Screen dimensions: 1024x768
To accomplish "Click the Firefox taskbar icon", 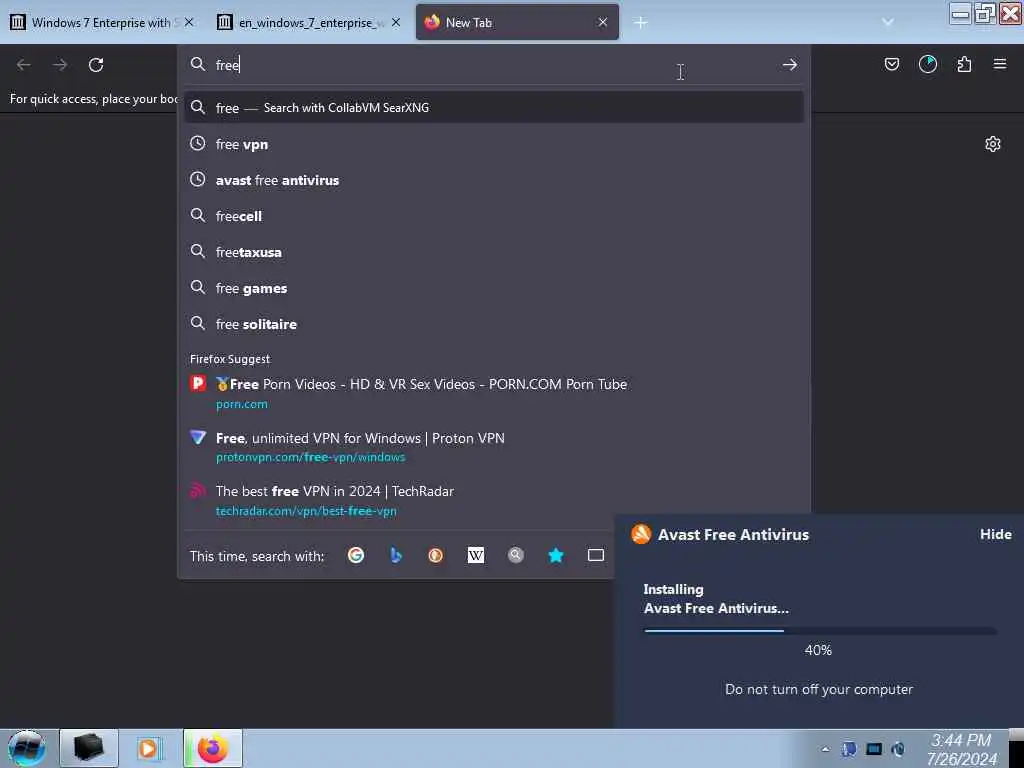I will click(213, 748).
